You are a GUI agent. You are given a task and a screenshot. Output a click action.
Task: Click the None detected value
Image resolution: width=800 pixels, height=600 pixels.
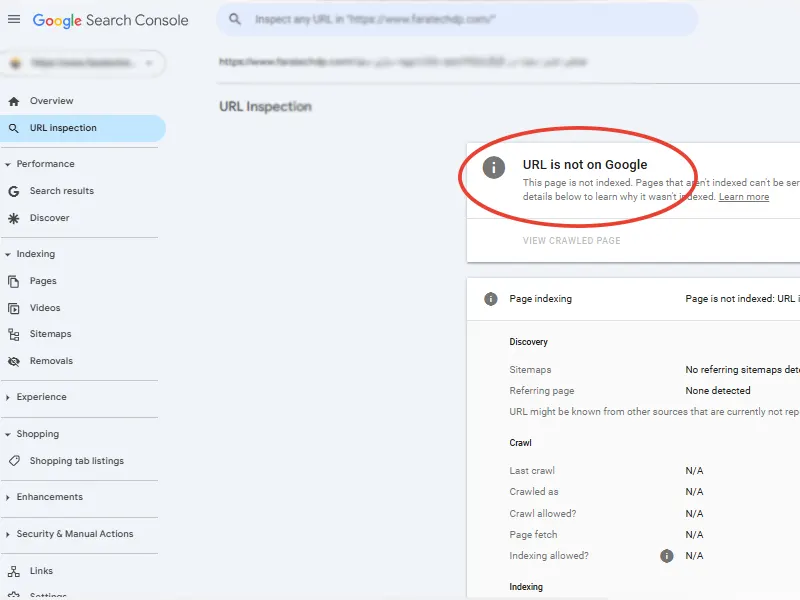[718, 391]
